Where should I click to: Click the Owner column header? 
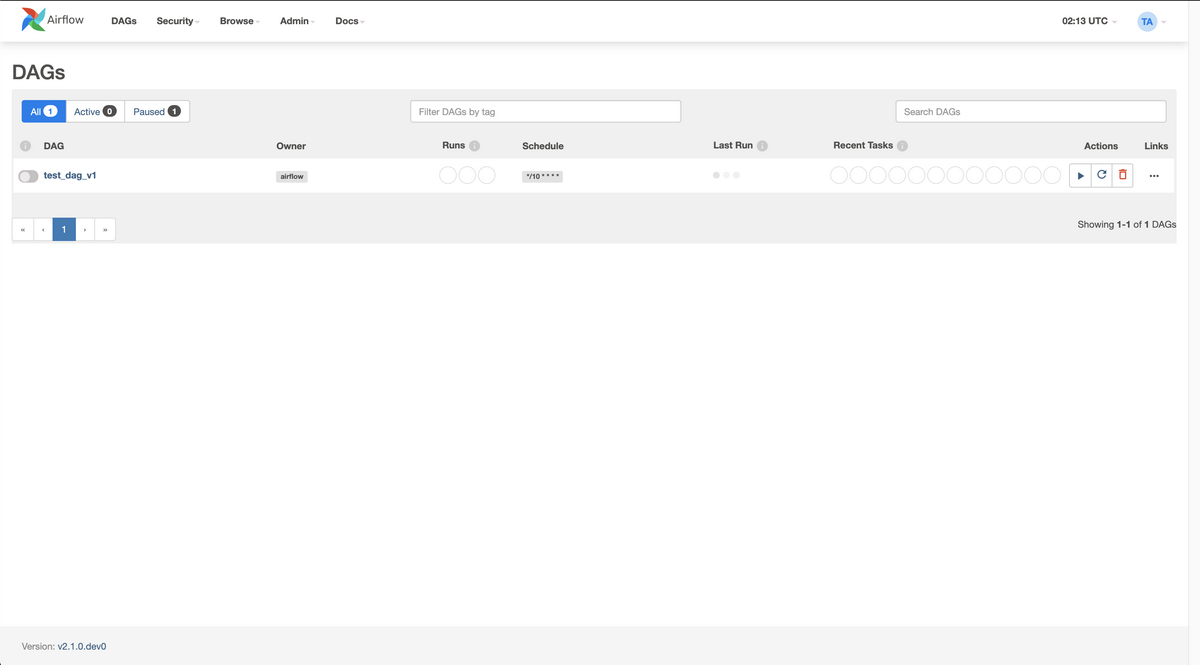[x=291, y=146]
